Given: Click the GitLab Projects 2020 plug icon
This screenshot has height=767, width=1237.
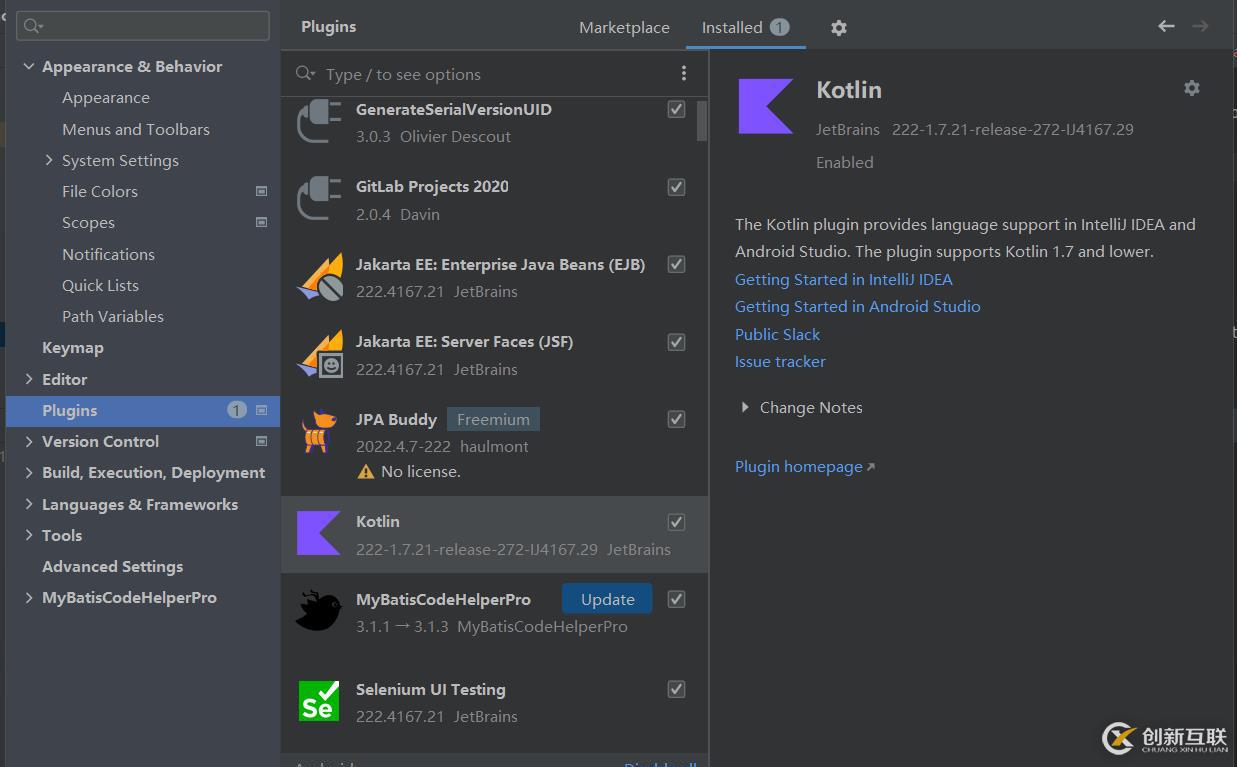Looking at the screenshot, I should click(319, 198).
